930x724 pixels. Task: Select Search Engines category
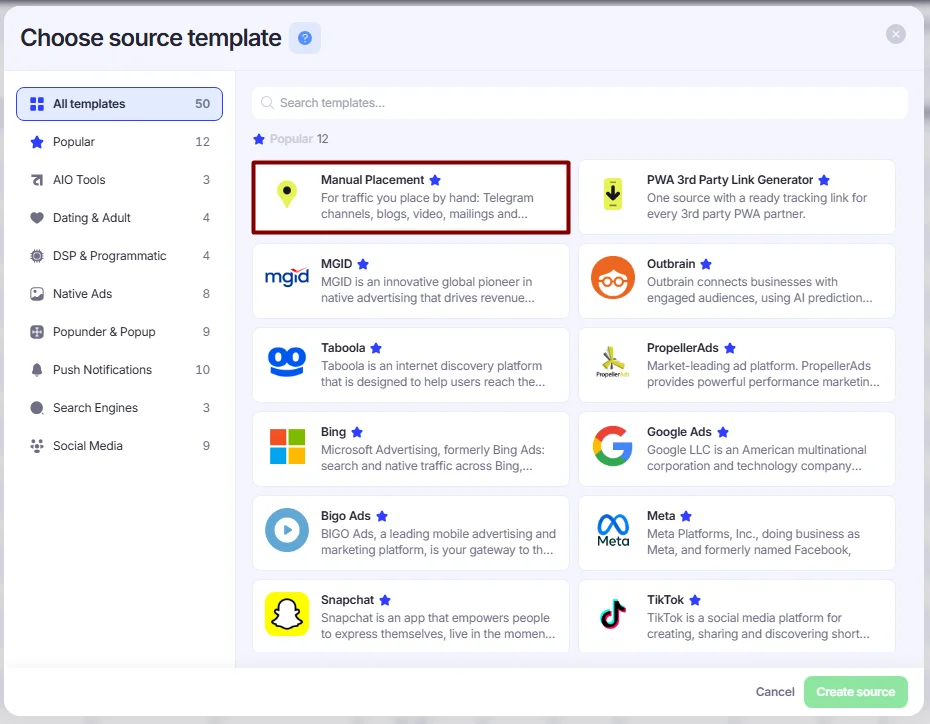pos(119,407)
